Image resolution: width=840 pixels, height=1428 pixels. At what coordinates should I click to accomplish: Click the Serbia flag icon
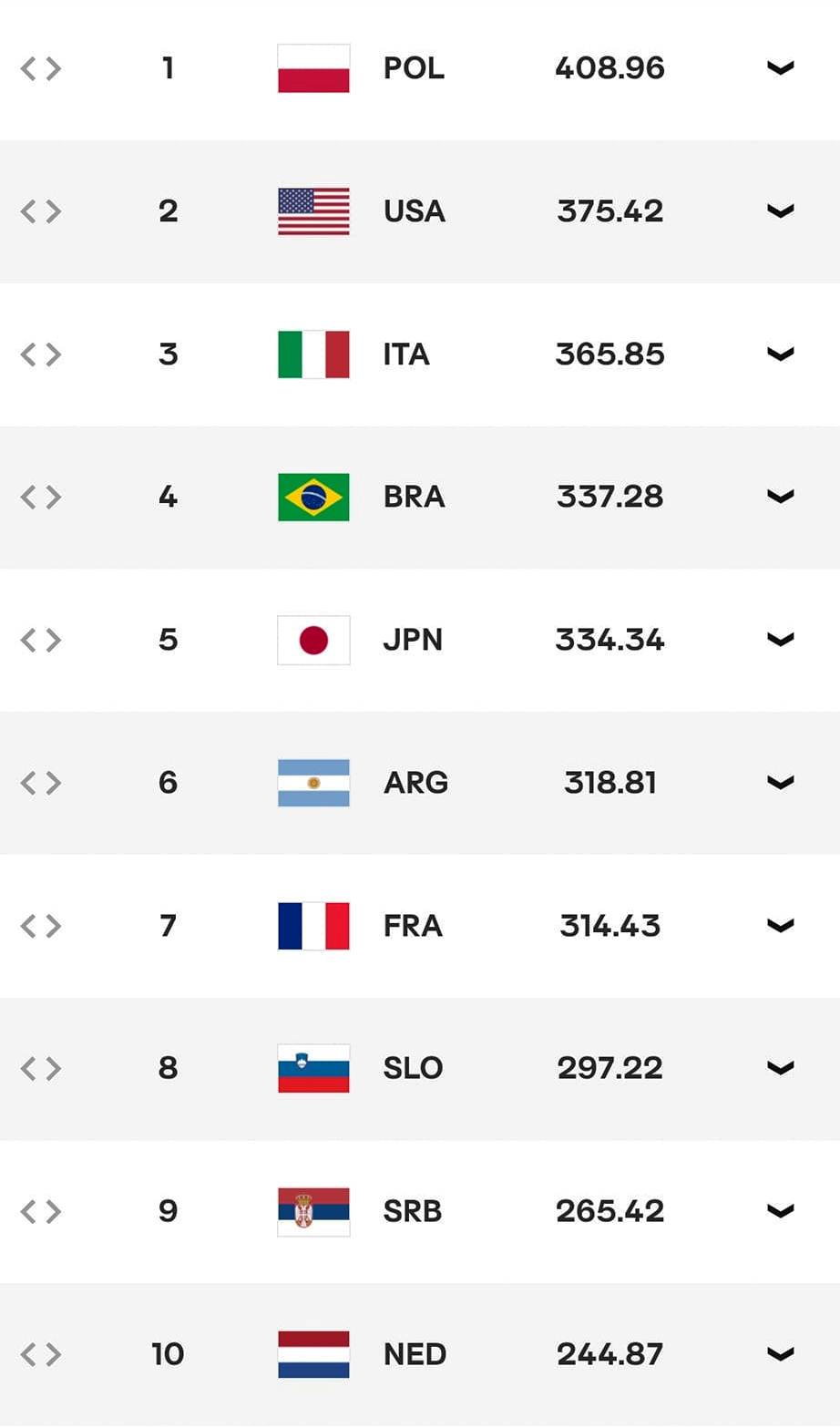[313, 1211]
